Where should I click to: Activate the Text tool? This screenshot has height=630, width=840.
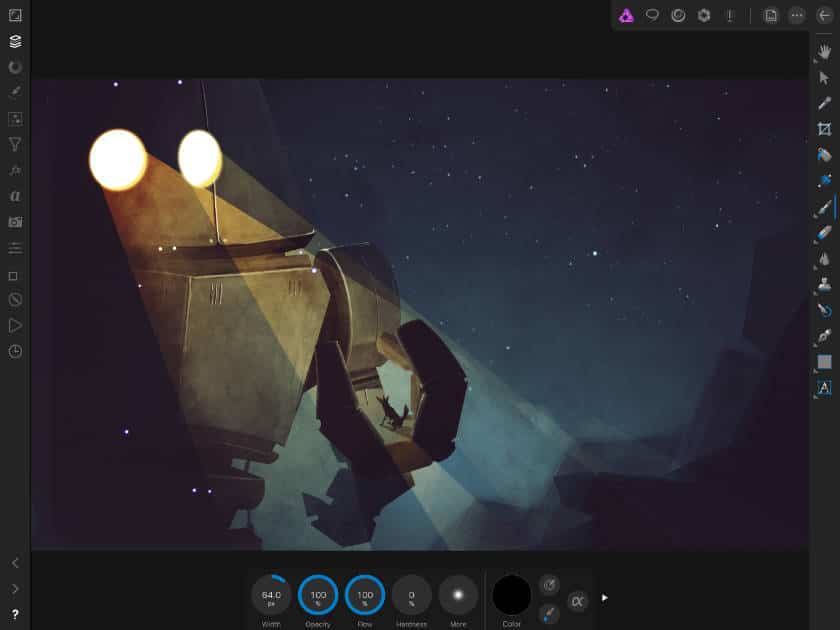pyautogui.click(x=824, y=387)
